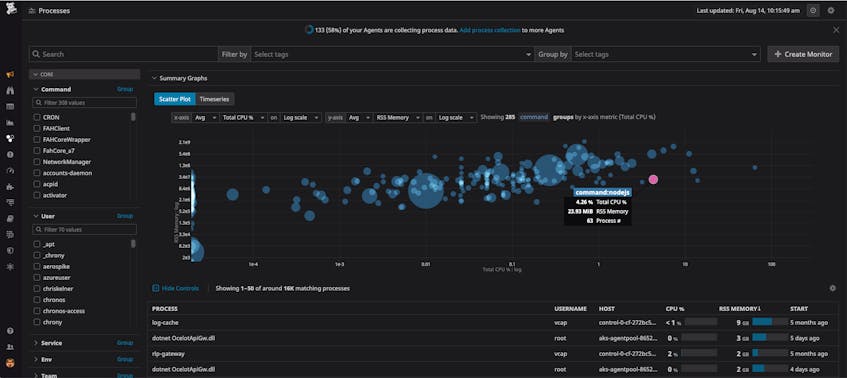The height and width of the screenshot is (378, 847).
Task: Open the Monitors exclamation icon in sidebar
Action: [10, 154]
